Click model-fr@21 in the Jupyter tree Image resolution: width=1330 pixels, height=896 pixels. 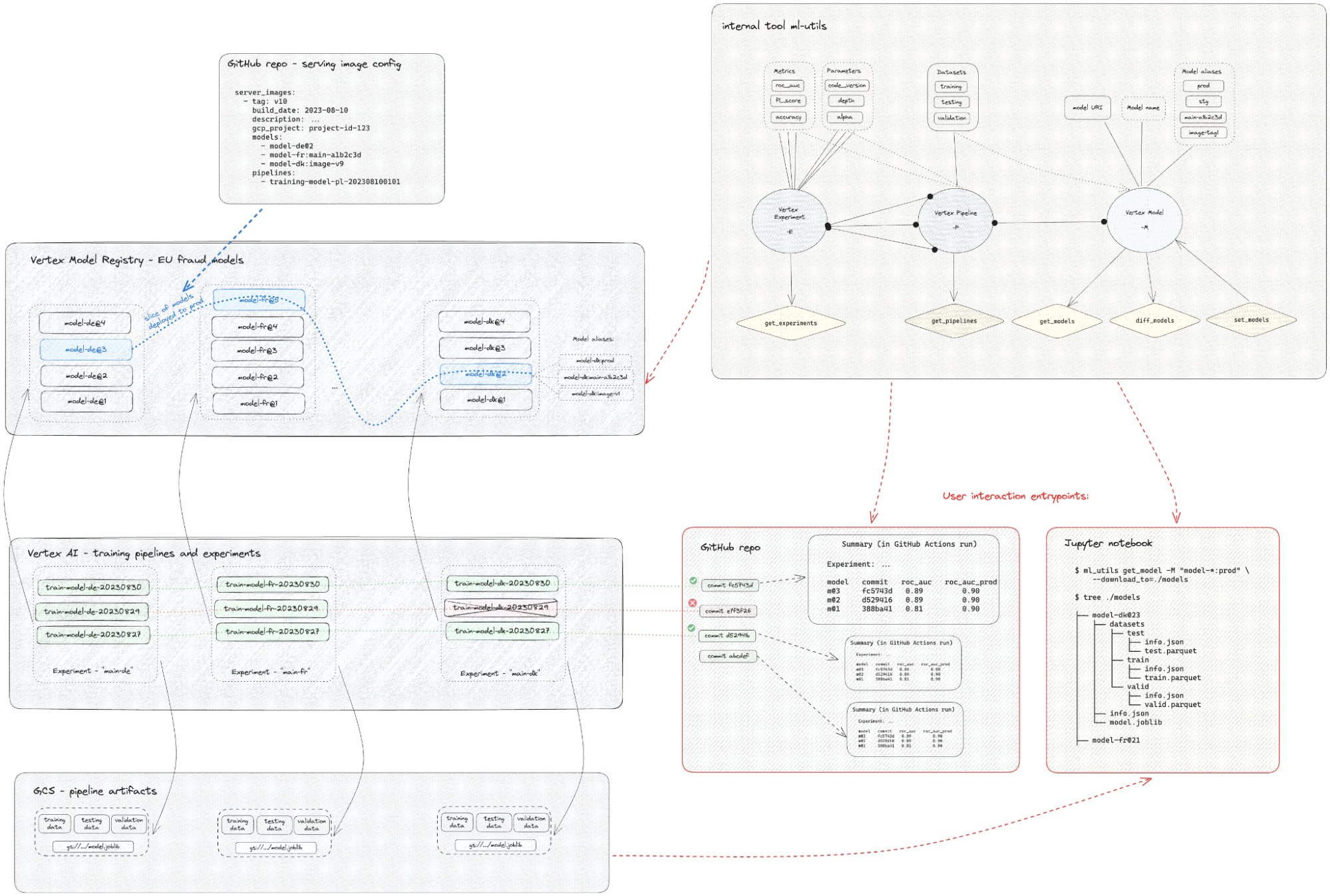point(1116,740)
